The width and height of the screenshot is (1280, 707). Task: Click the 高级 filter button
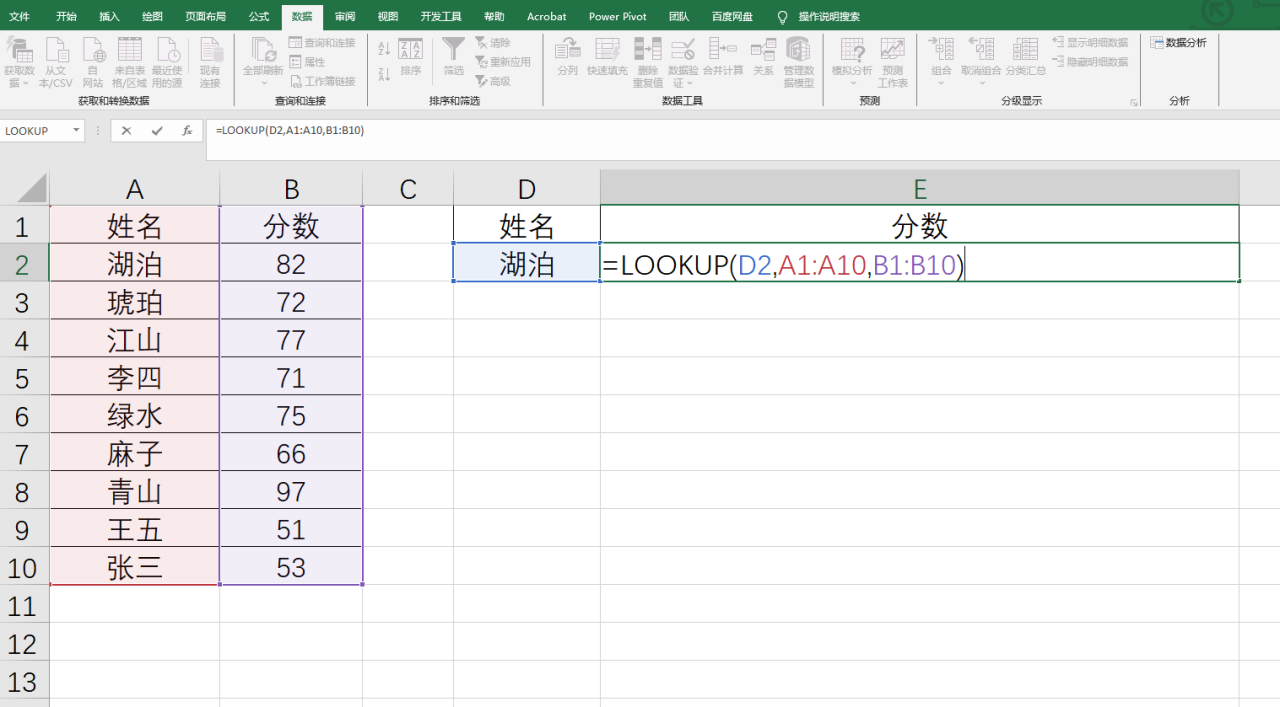[493, 81]
